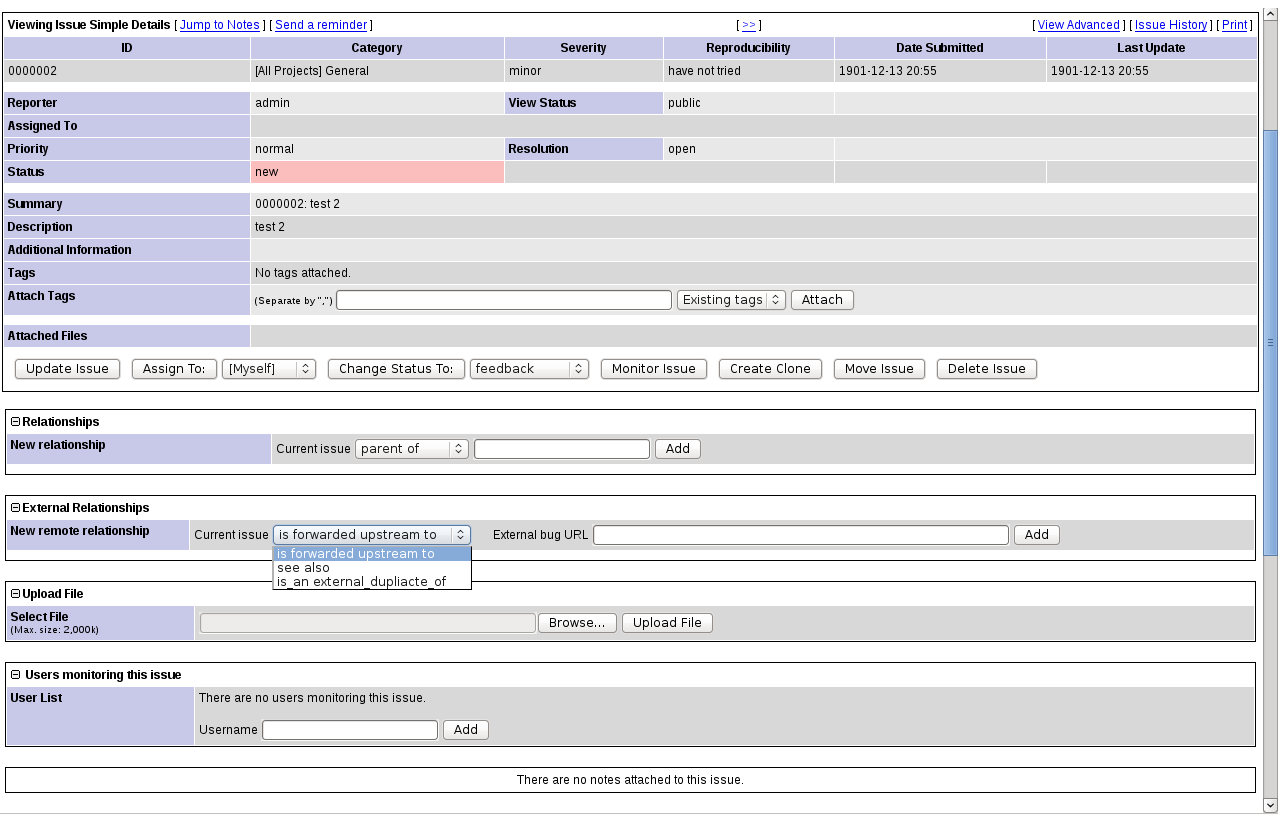1280x824 pixels.
Task: Select 'see also' from dropdown list
Action: click(303, 568)
